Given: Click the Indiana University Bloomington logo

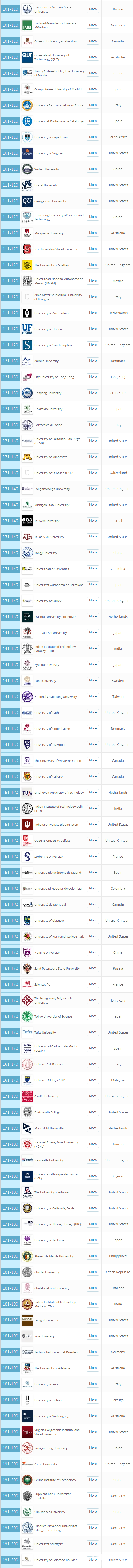Looking at the screenshot, I should (27, 825).
